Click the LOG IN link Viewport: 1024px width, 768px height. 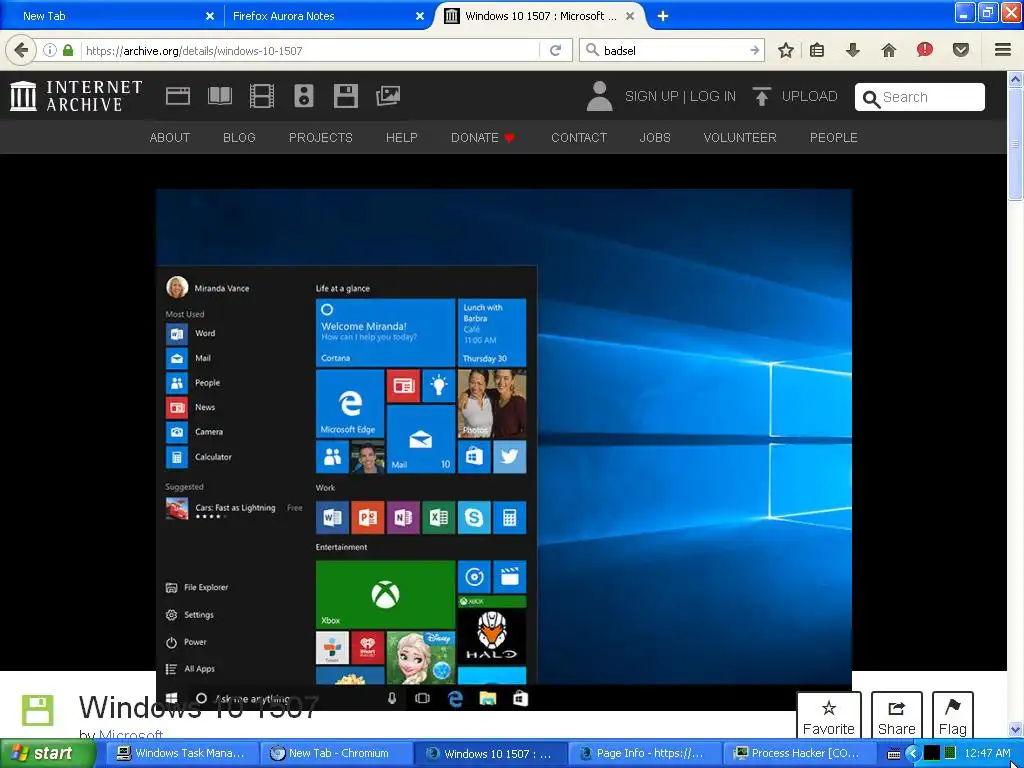click(x=712, y=96)
